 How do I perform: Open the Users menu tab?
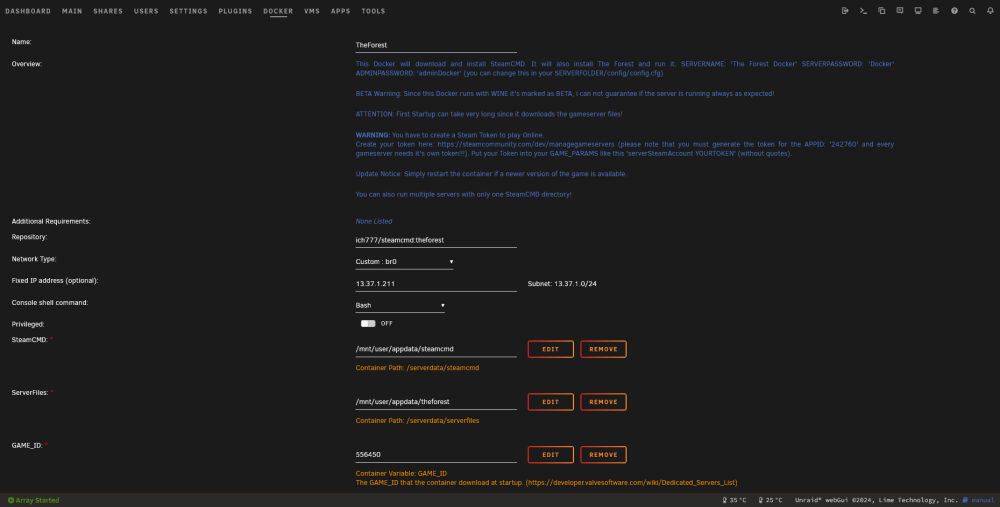coord(146,11)
